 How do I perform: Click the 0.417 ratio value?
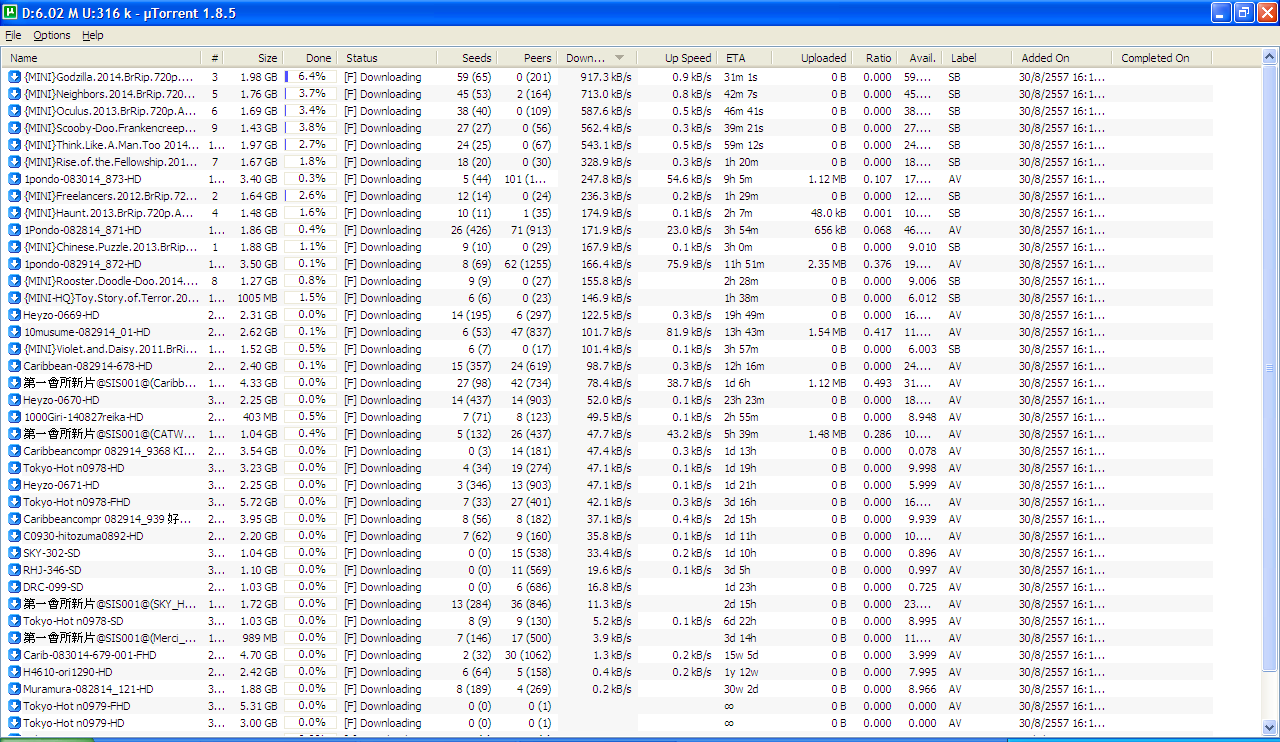[877, 332]
